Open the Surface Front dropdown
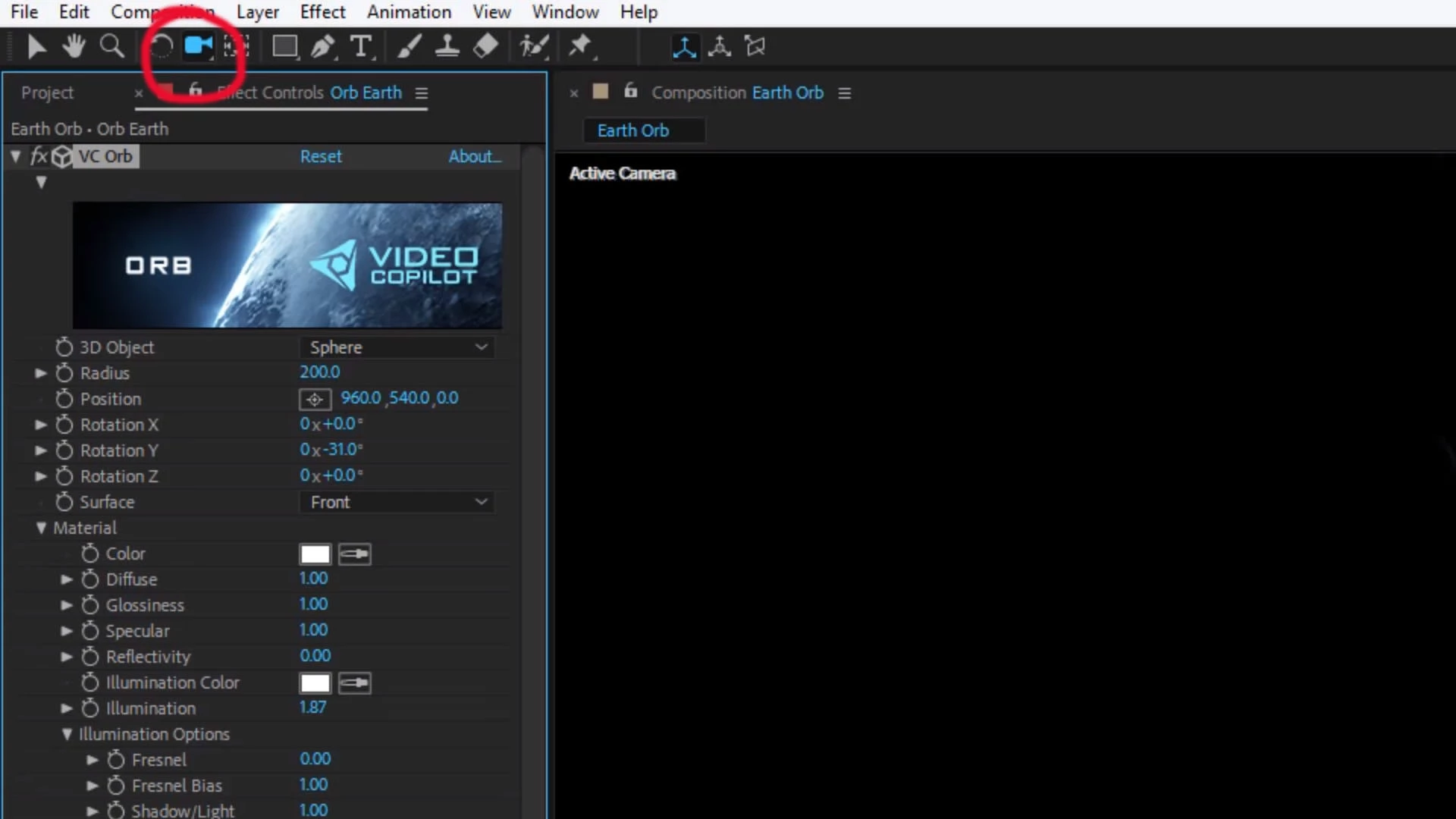This screenshot has height=819, width=1456. click(397, 502)
